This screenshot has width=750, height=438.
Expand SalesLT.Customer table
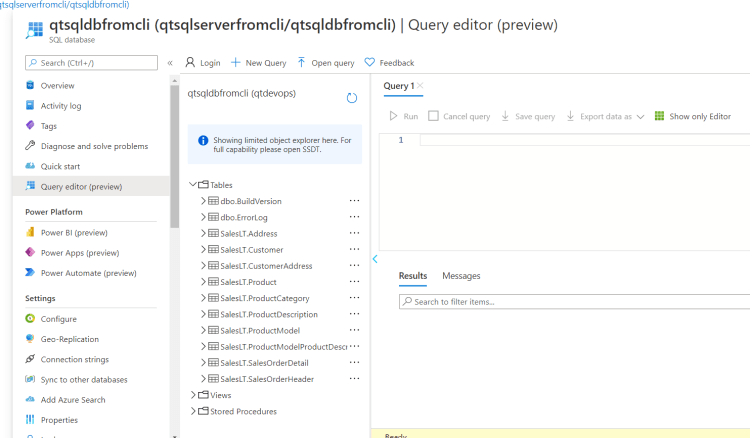pos(203,250)
